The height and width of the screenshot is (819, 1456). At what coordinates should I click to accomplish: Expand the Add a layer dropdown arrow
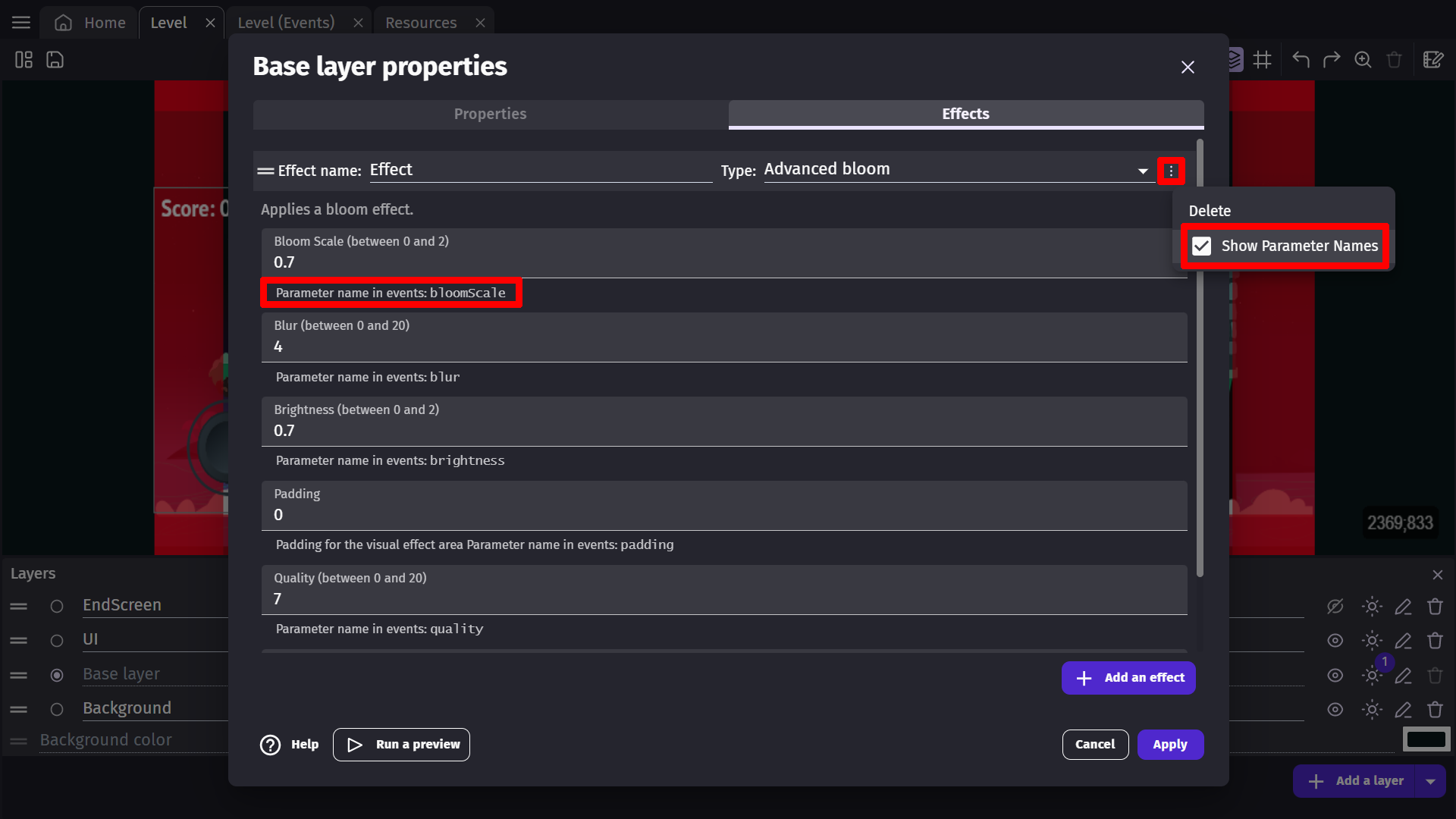pyautogui.click(x=1430, y=781)
